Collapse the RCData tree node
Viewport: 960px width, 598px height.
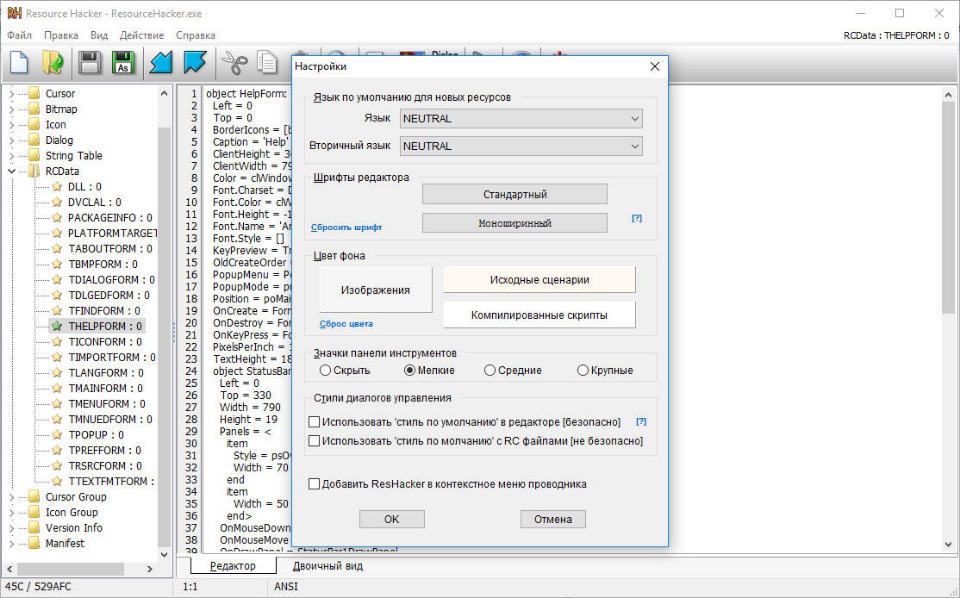(x=11, y=171)
